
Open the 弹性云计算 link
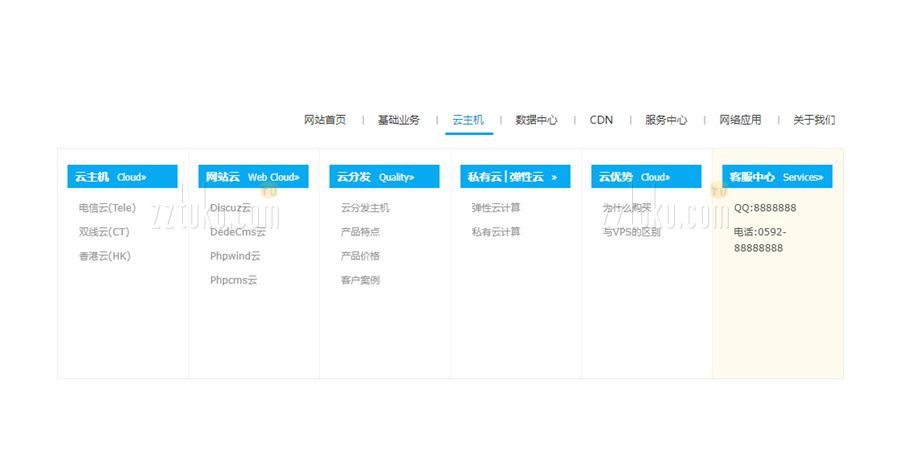[496, 208]
